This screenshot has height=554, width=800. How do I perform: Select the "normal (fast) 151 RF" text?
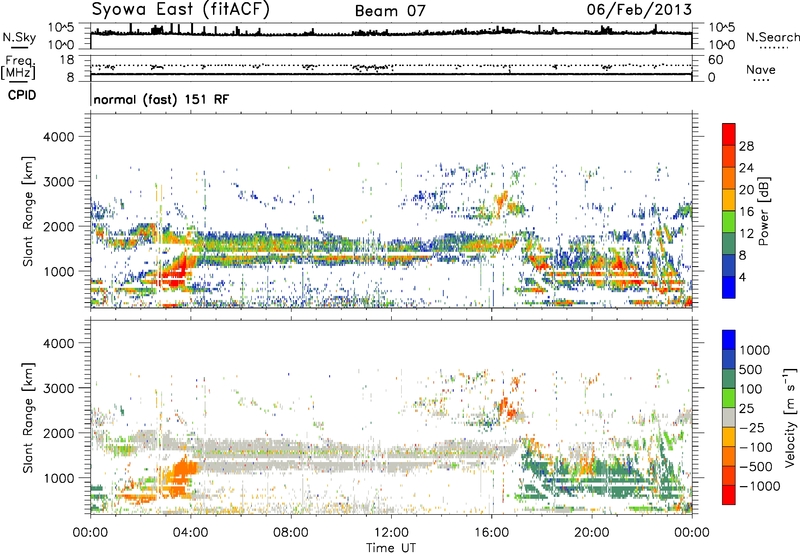point(161,99)
